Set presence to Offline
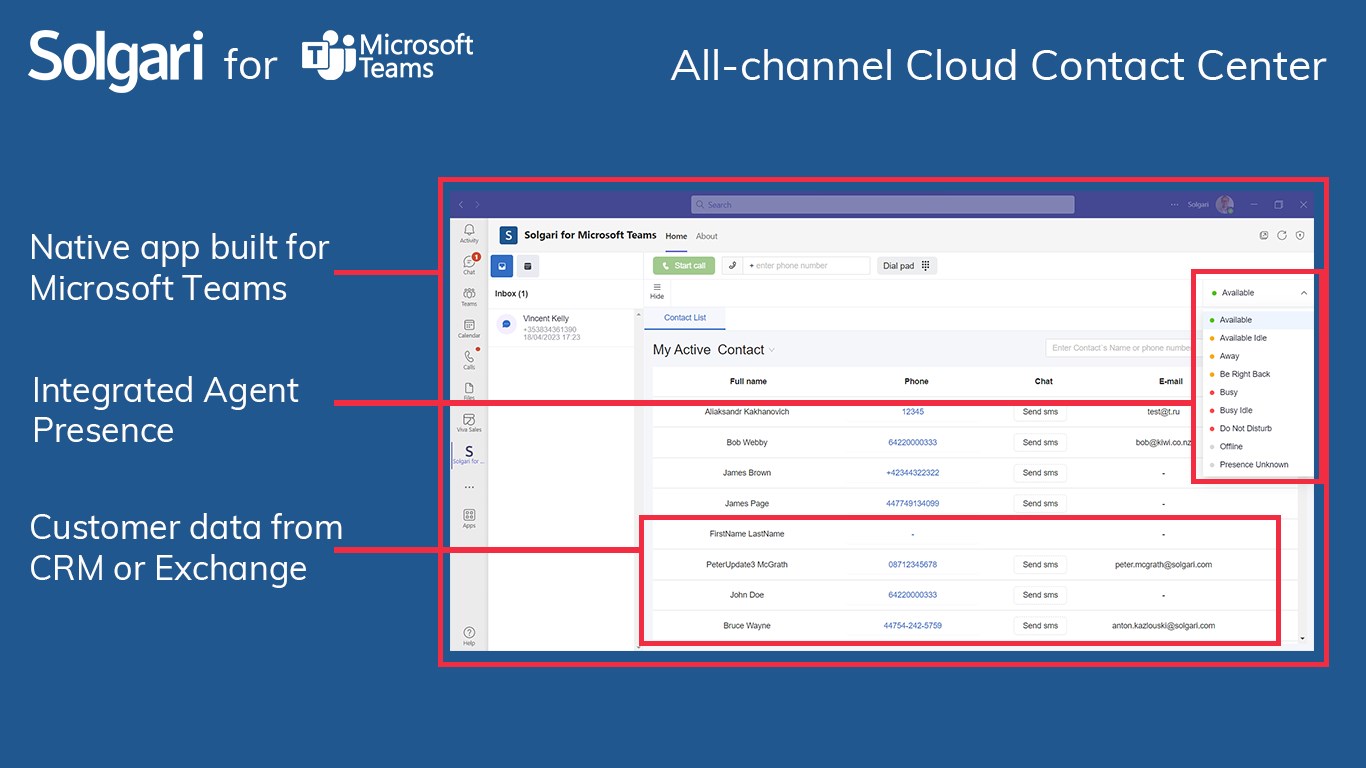This screenshot has width=1366, height=768. [x=1258, y=446]
